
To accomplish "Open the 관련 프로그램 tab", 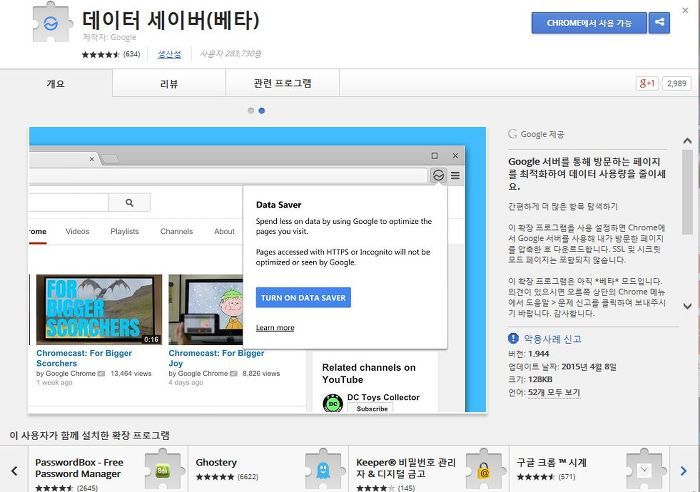I will [x=282, y=83].
